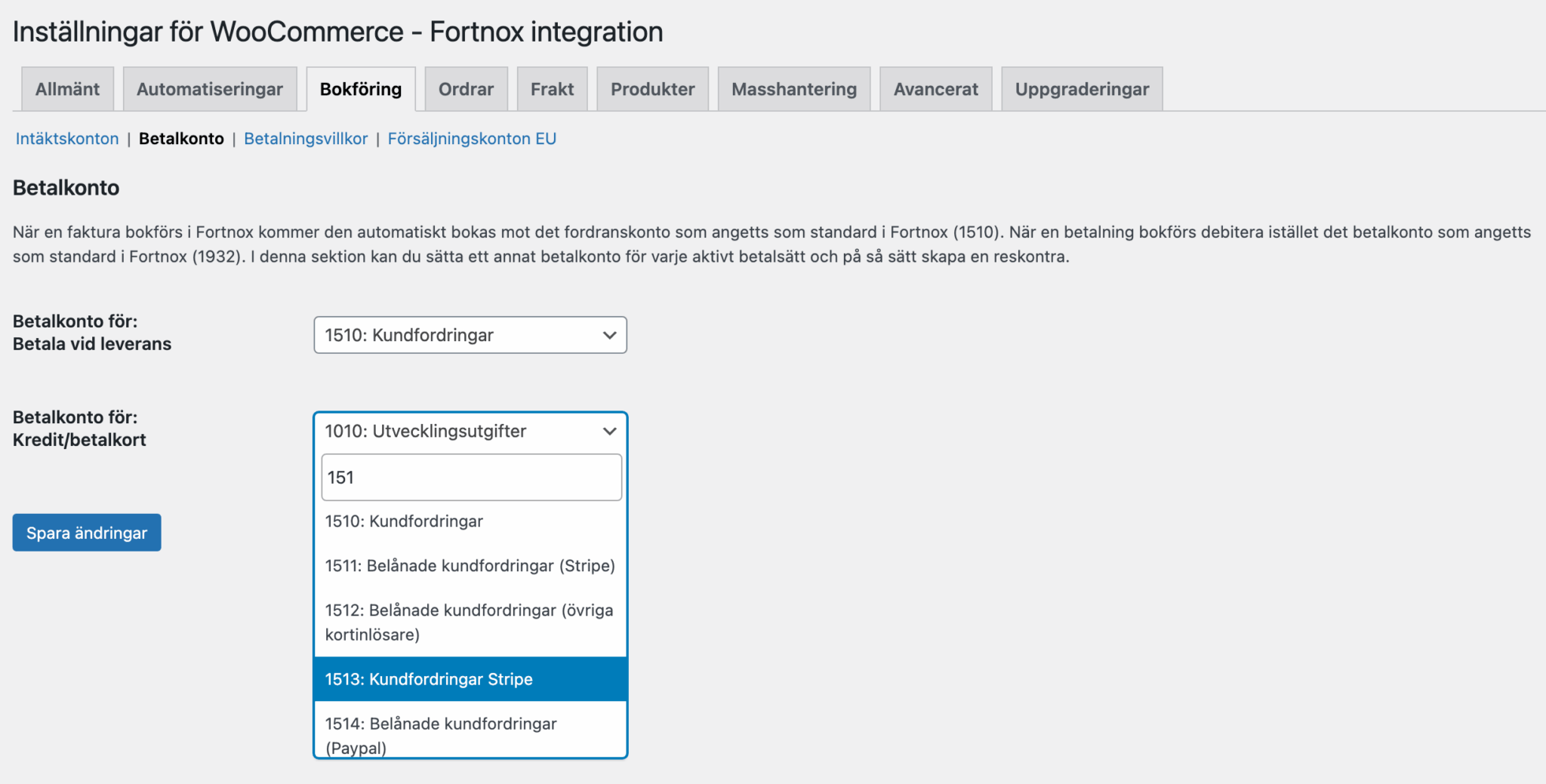Image resolution: width=1546 pixels, height=784 pixels.
Task: Choose 1511: Belånade kundfordringar (Stripe)
Action: 468,565
